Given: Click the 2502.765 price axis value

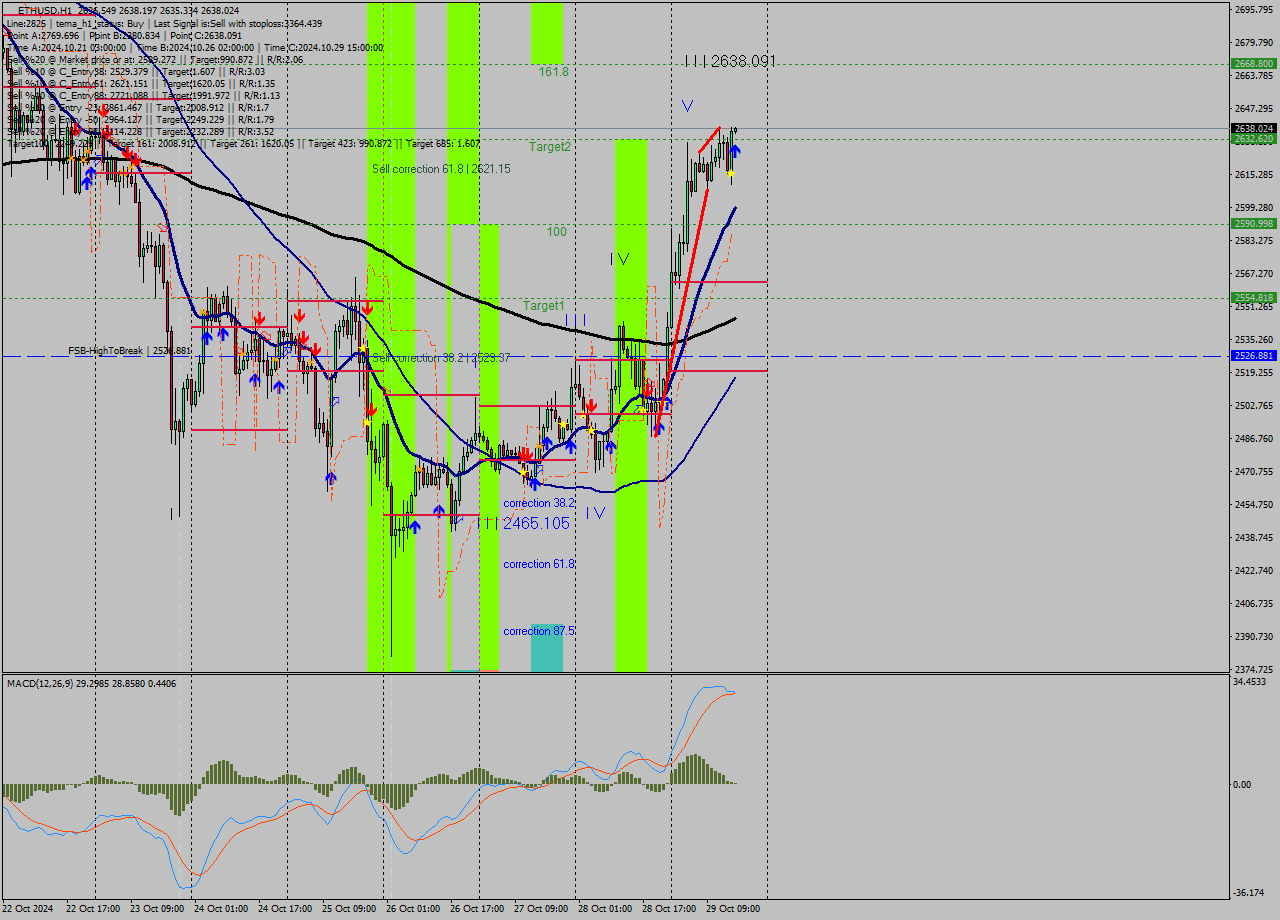Looking at the screenshot, I should [x=1253, y=406].
